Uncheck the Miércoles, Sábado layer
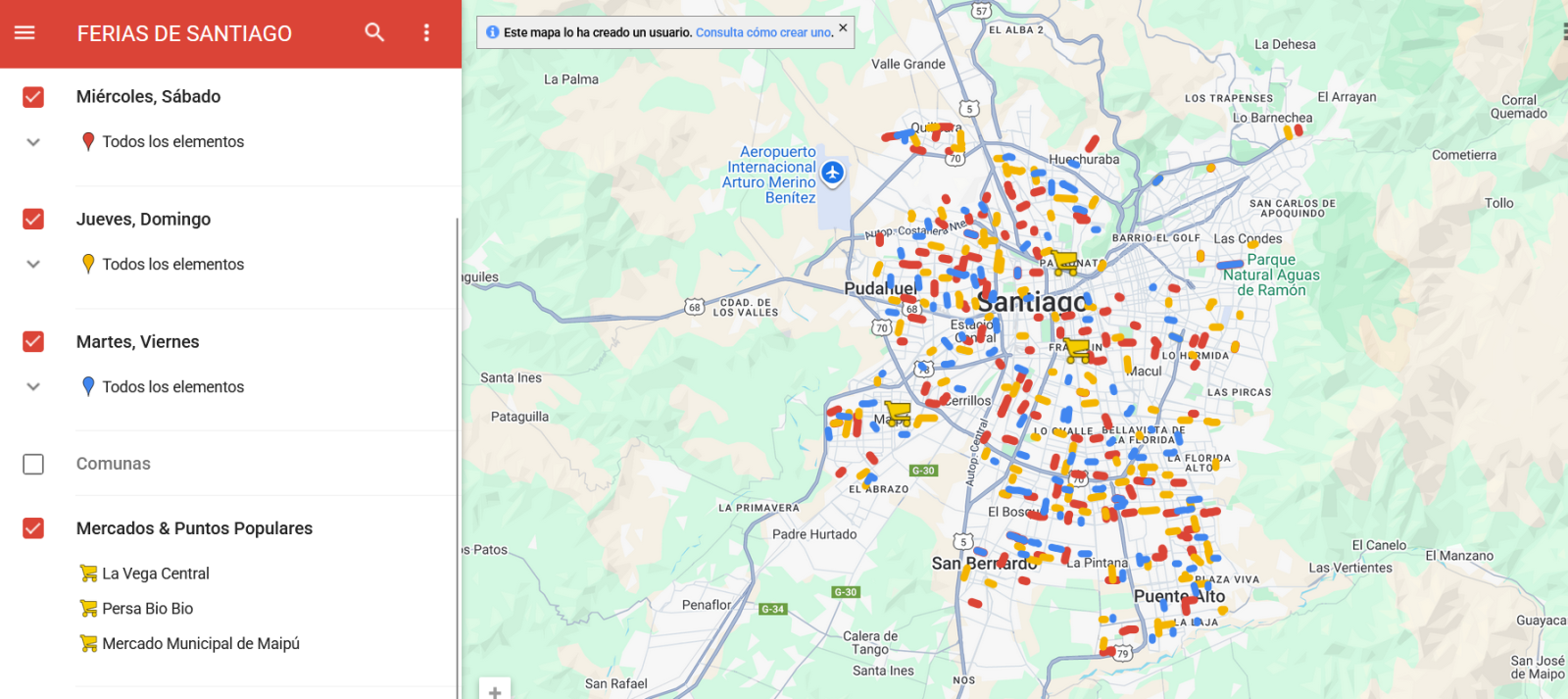Screen dimensions: 1568x699 pyautogui.click(x=33, y=97)
